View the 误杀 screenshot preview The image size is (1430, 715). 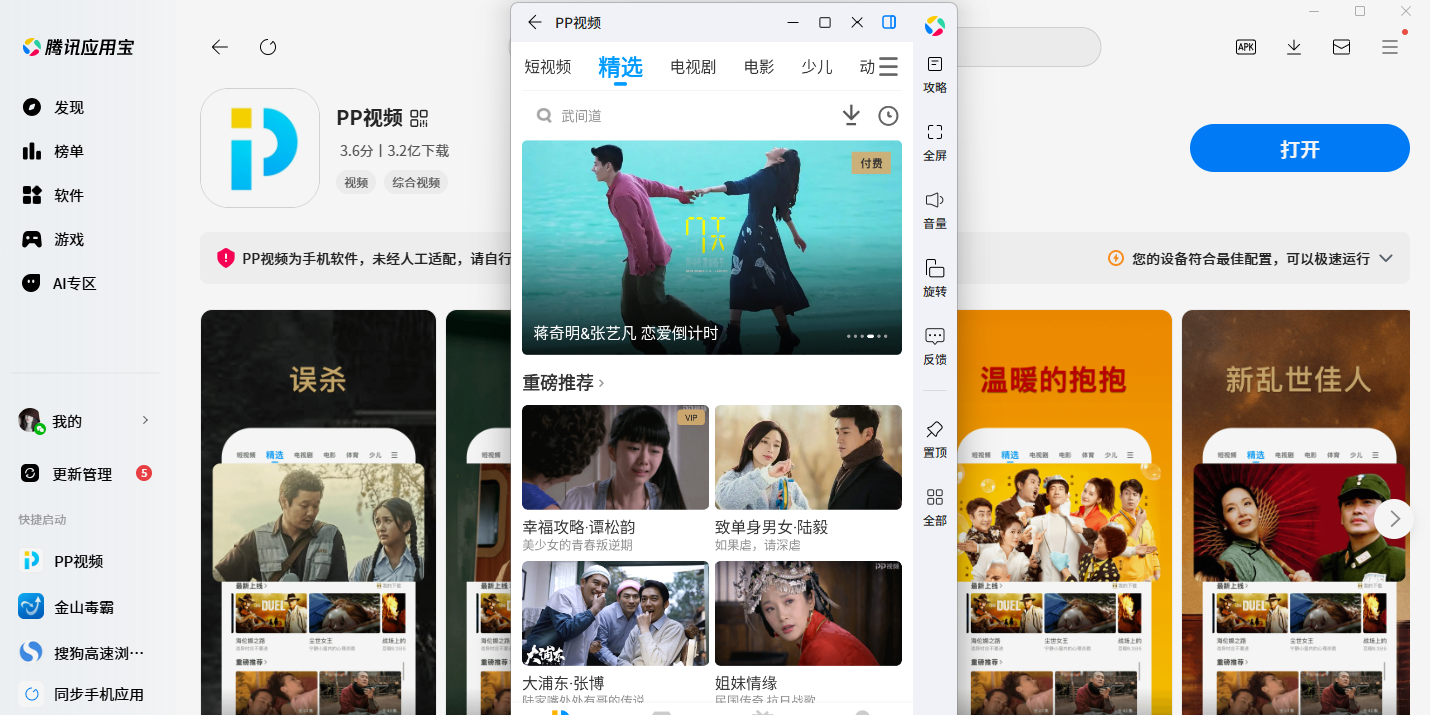click(318, 512)
